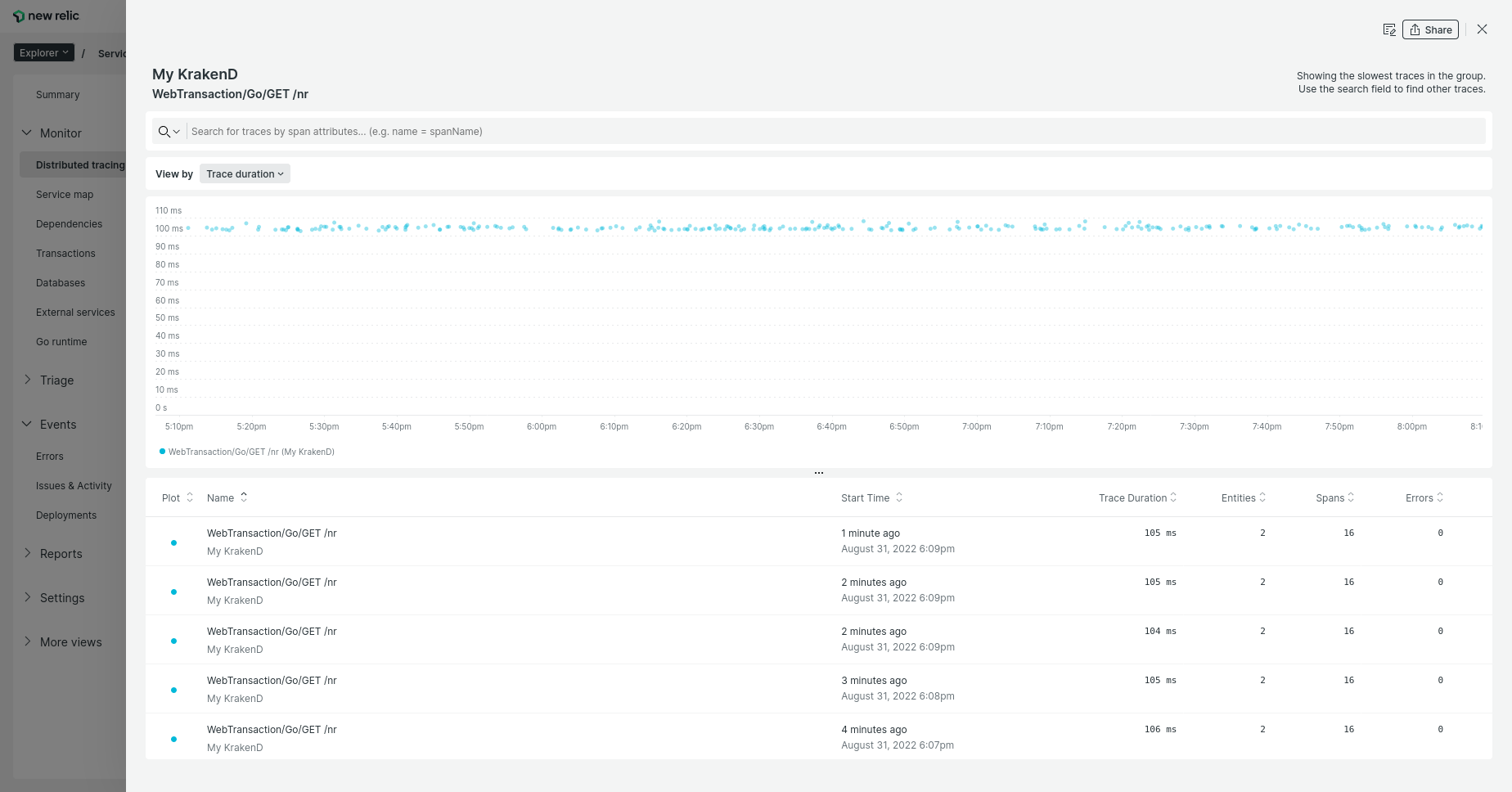Go to Dependencies page

pos(70,224)
